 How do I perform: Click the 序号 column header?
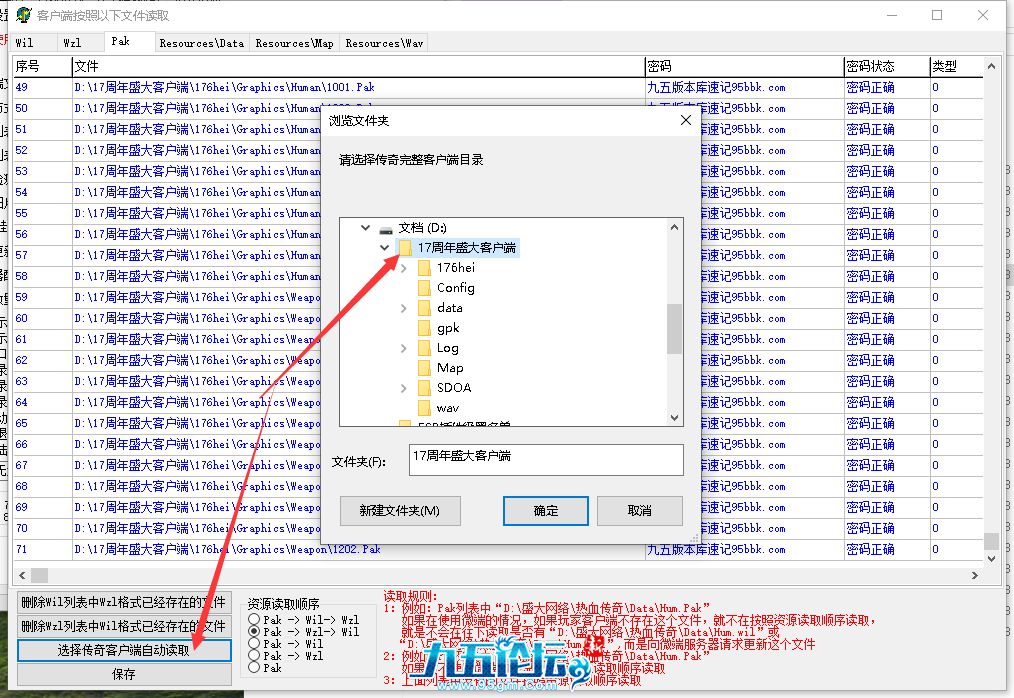pos(42,67)
